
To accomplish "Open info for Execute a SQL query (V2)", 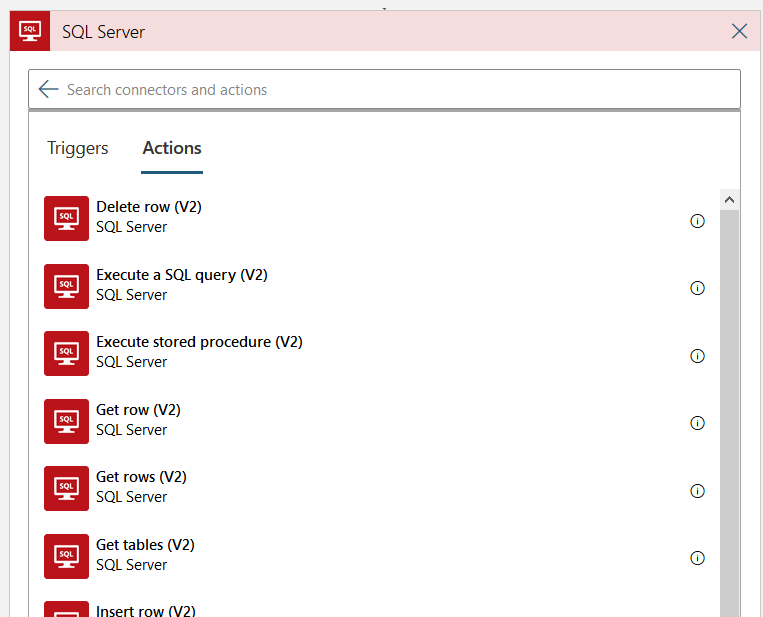I will click(697, 288).
